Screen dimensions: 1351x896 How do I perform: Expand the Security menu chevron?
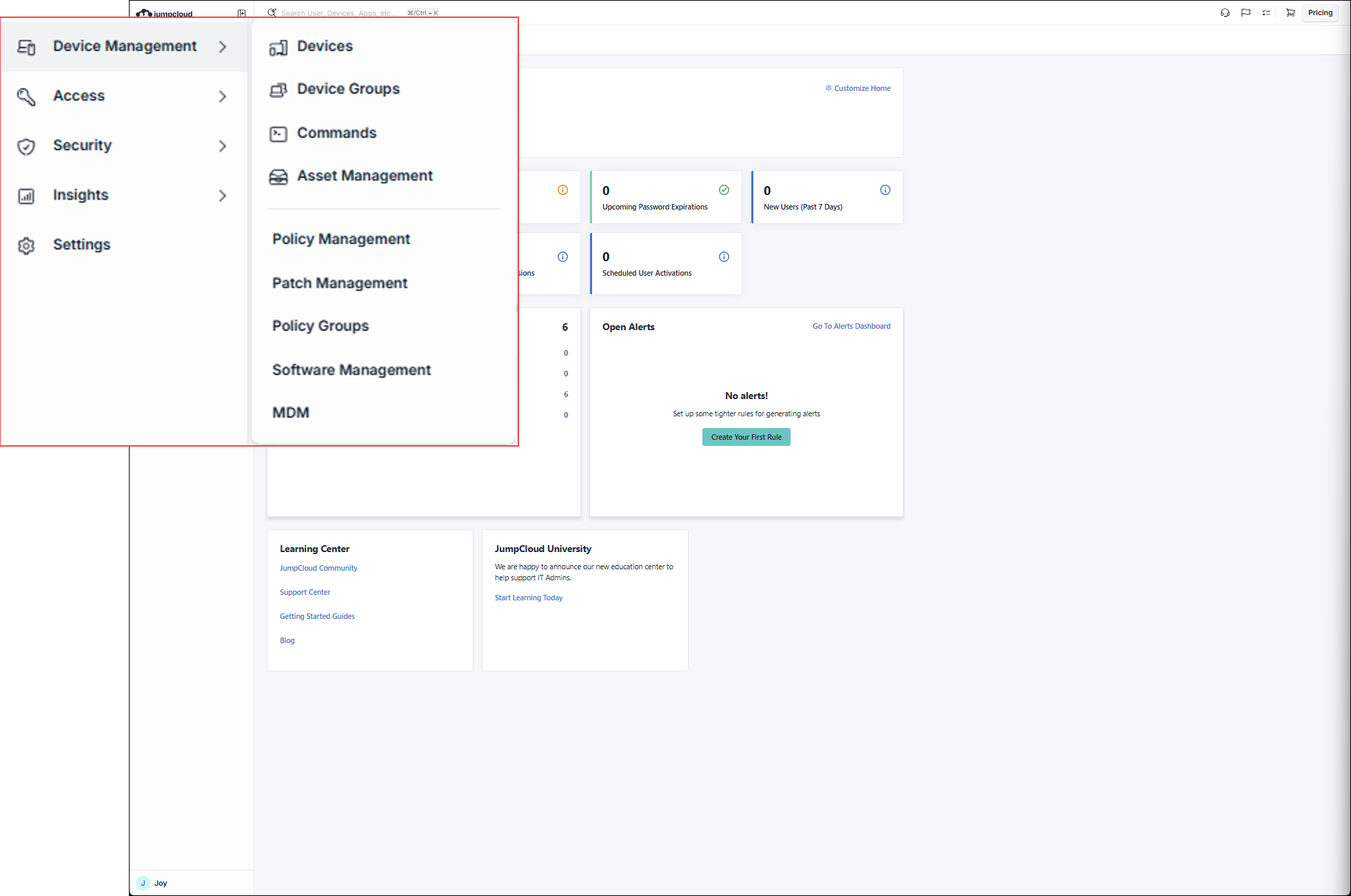click(x=222, y=146)
